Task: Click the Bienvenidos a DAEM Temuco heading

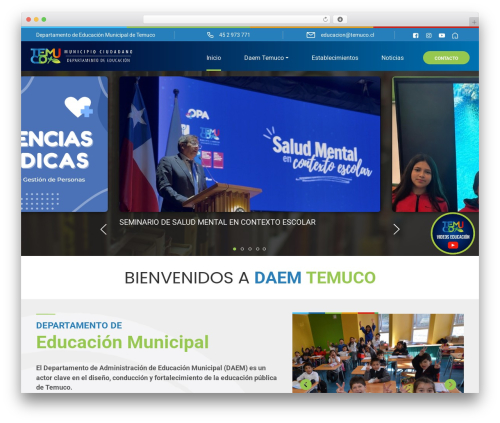Action: tap(250, 278)
